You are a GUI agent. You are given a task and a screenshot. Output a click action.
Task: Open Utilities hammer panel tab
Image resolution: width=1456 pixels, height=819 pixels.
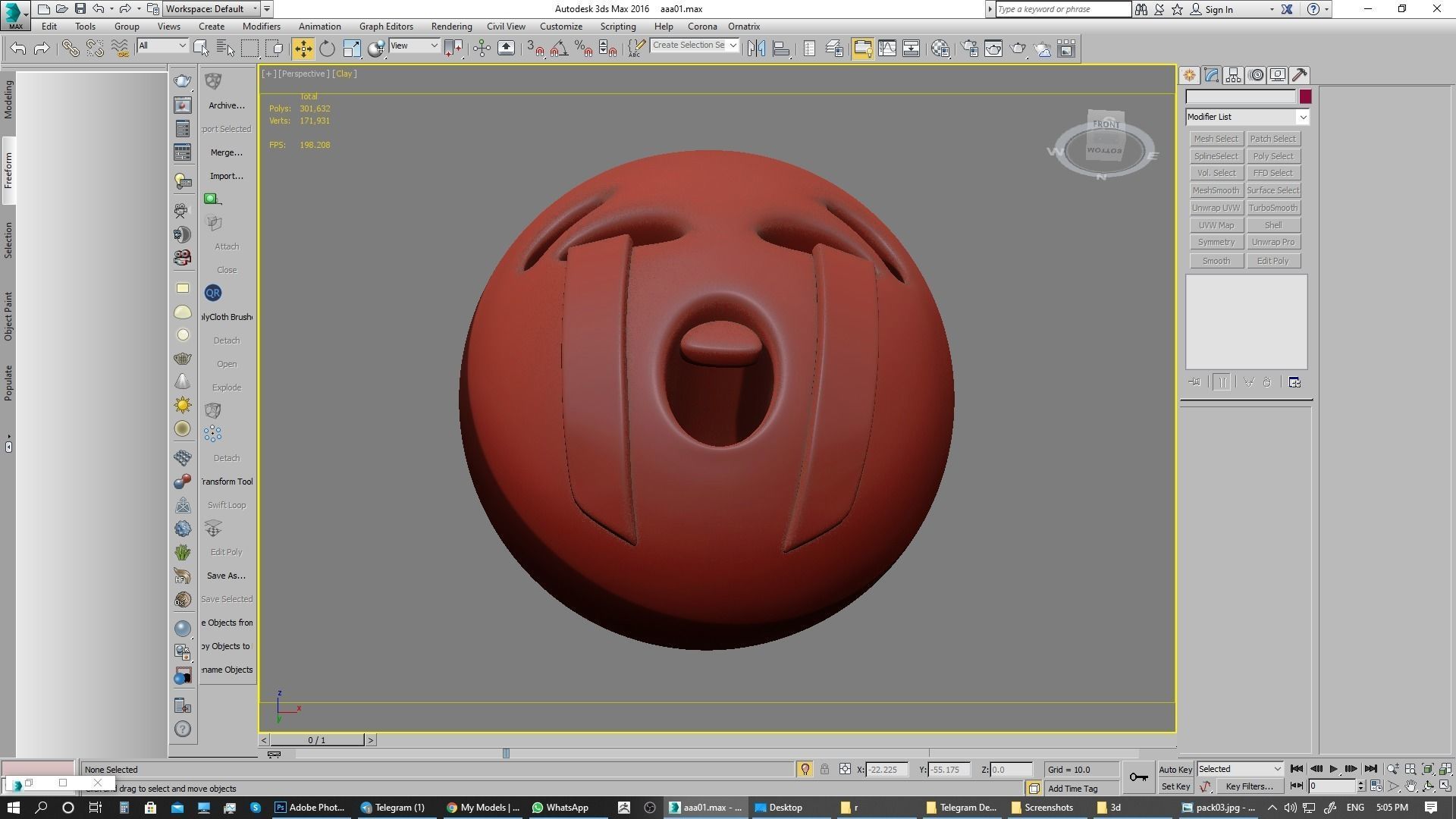coord(1300,75)
